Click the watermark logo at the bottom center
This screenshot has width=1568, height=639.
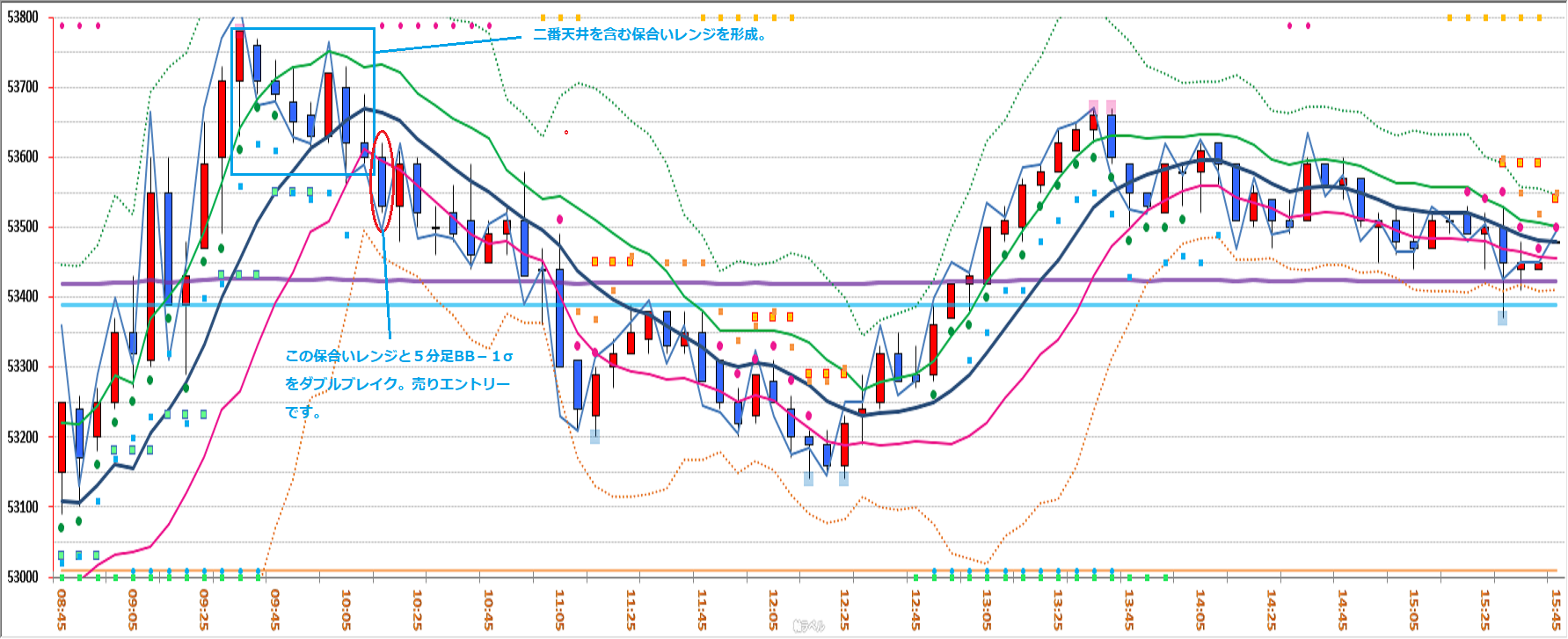click(x=808, y=626)
